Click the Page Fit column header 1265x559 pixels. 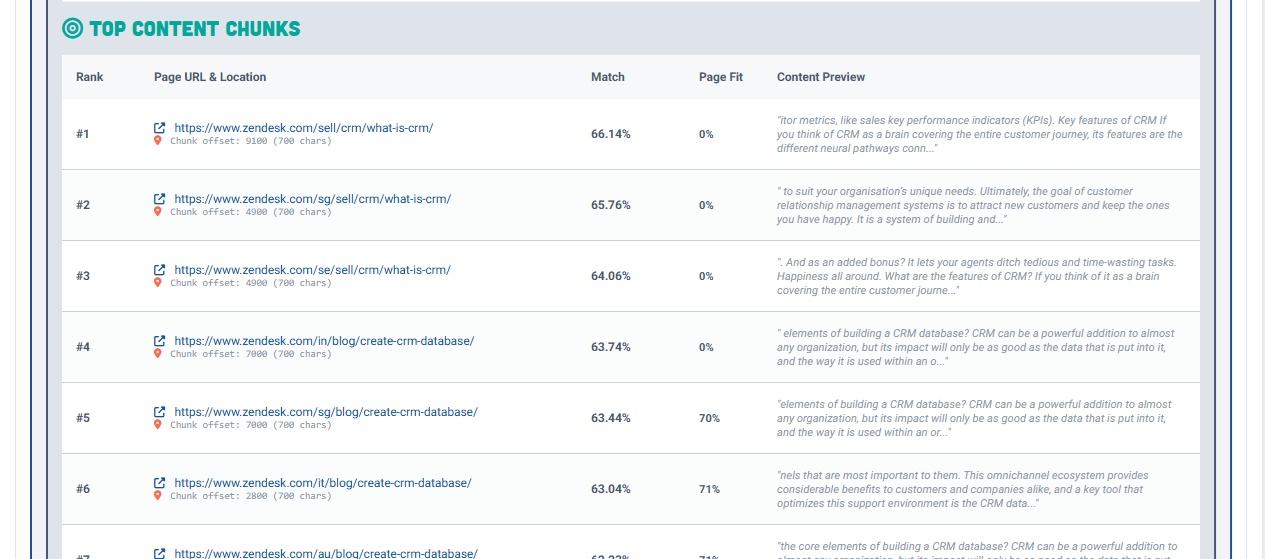tap(721, 77)
